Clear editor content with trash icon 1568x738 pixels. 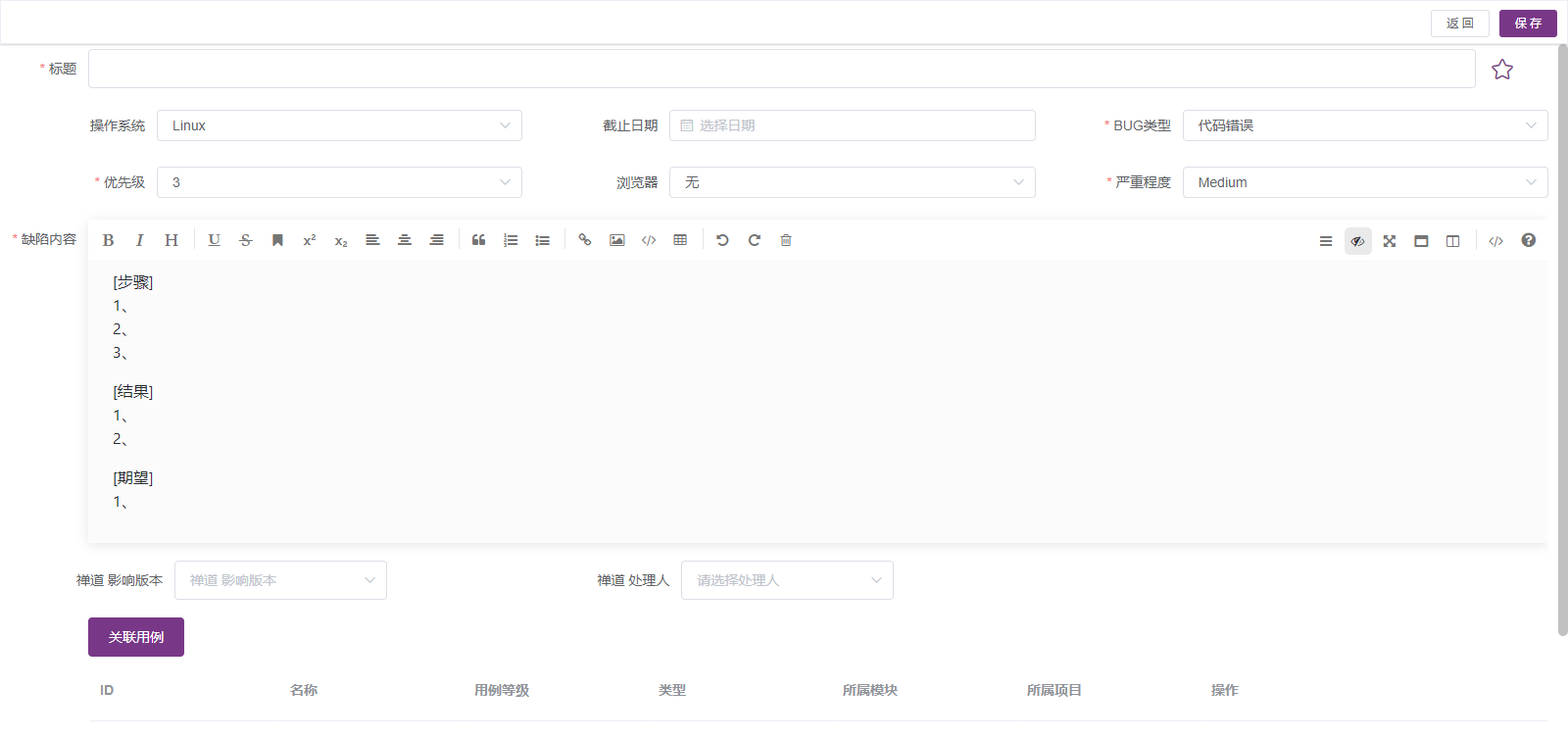786,240
